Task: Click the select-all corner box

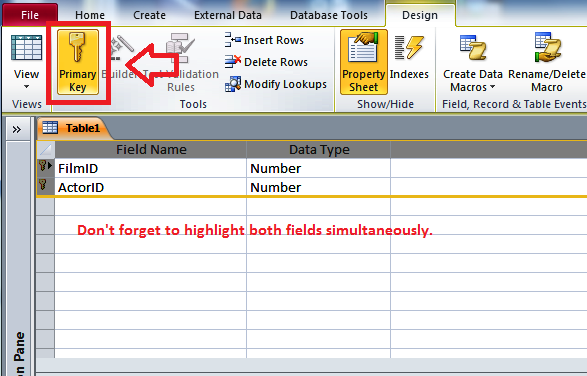Action: (x=46, y=149)
